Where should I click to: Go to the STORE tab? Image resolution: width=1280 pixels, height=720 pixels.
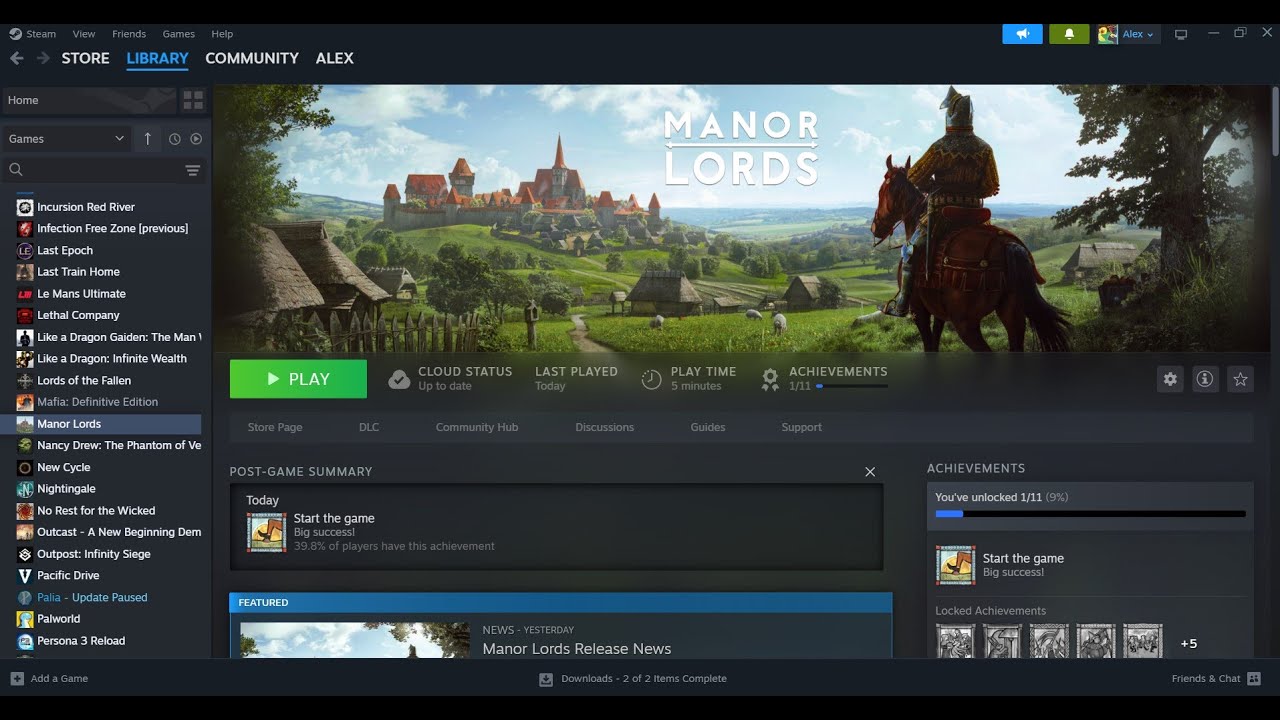pos(85,58)
